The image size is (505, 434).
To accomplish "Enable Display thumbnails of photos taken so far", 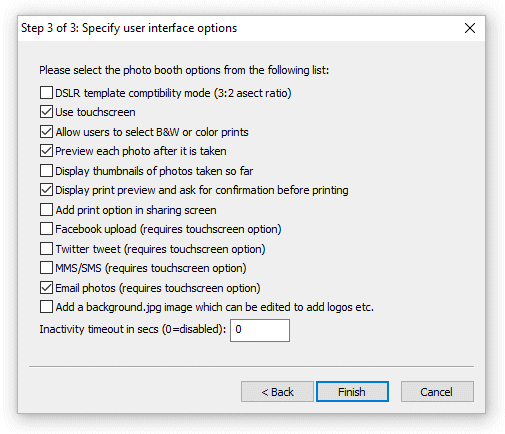I will 46,171.
